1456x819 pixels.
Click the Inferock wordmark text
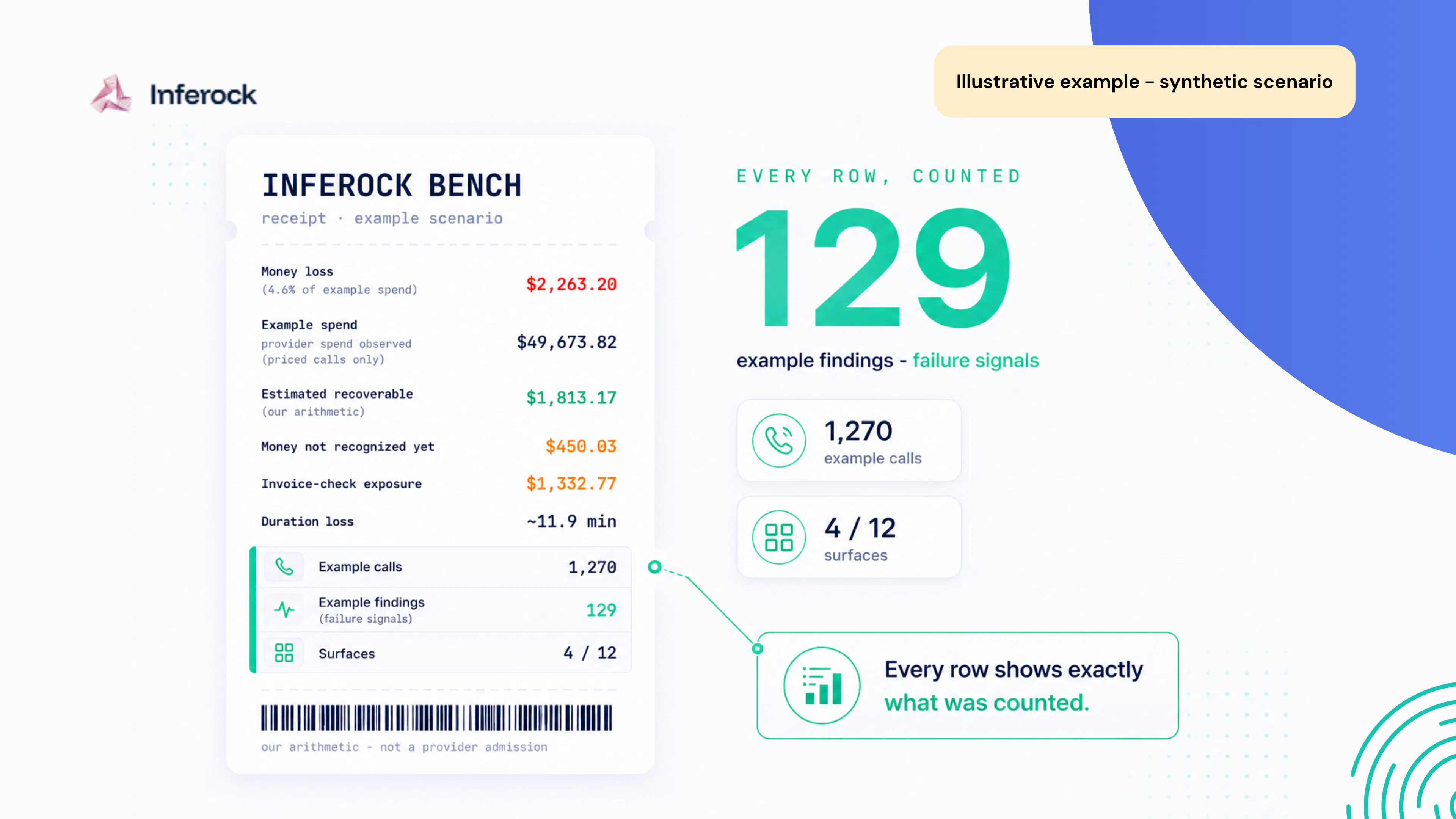pyautogui.click(x=203, y=94)
